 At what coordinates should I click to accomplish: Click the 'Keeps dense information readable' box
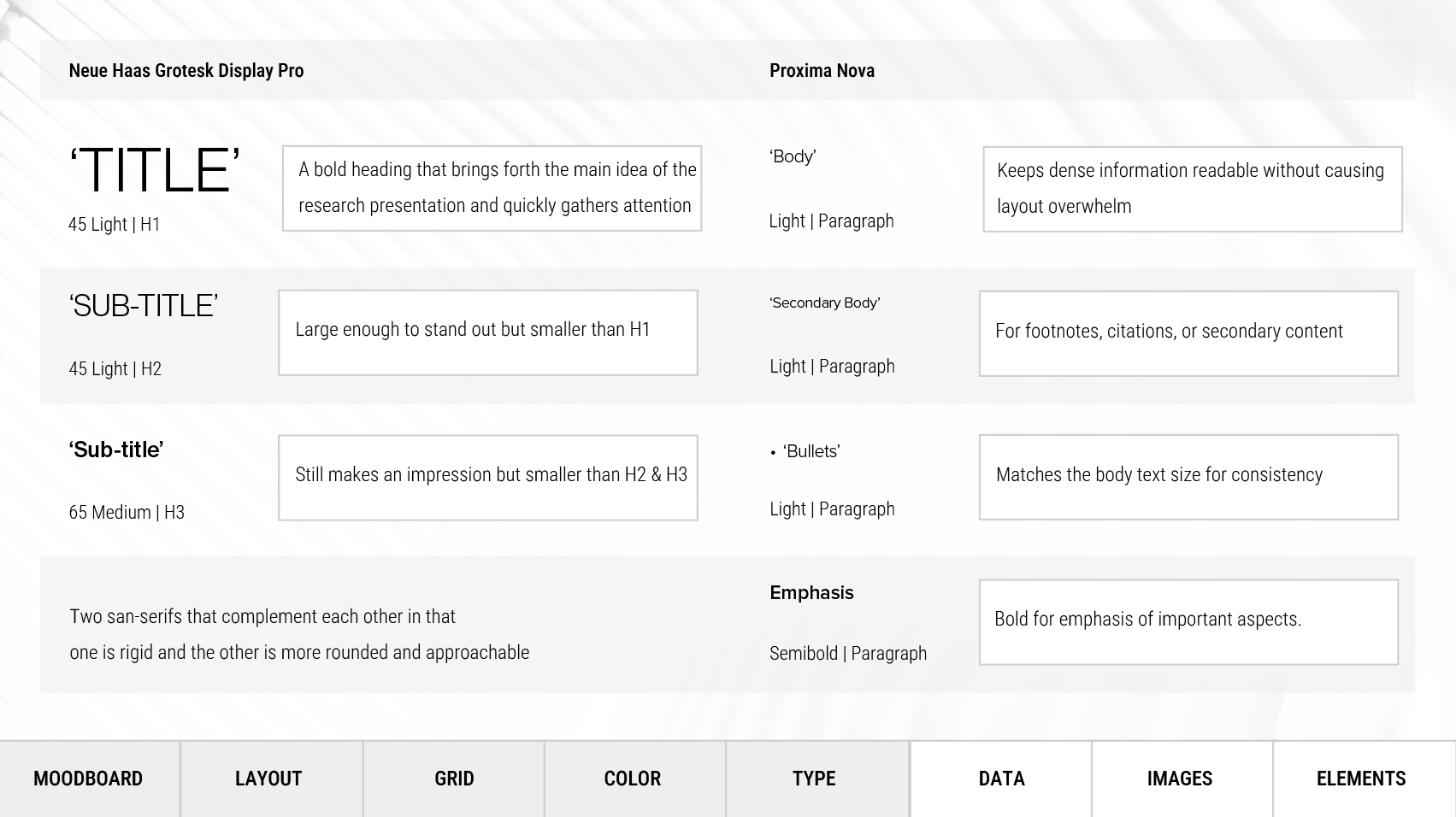[1193, 189]
